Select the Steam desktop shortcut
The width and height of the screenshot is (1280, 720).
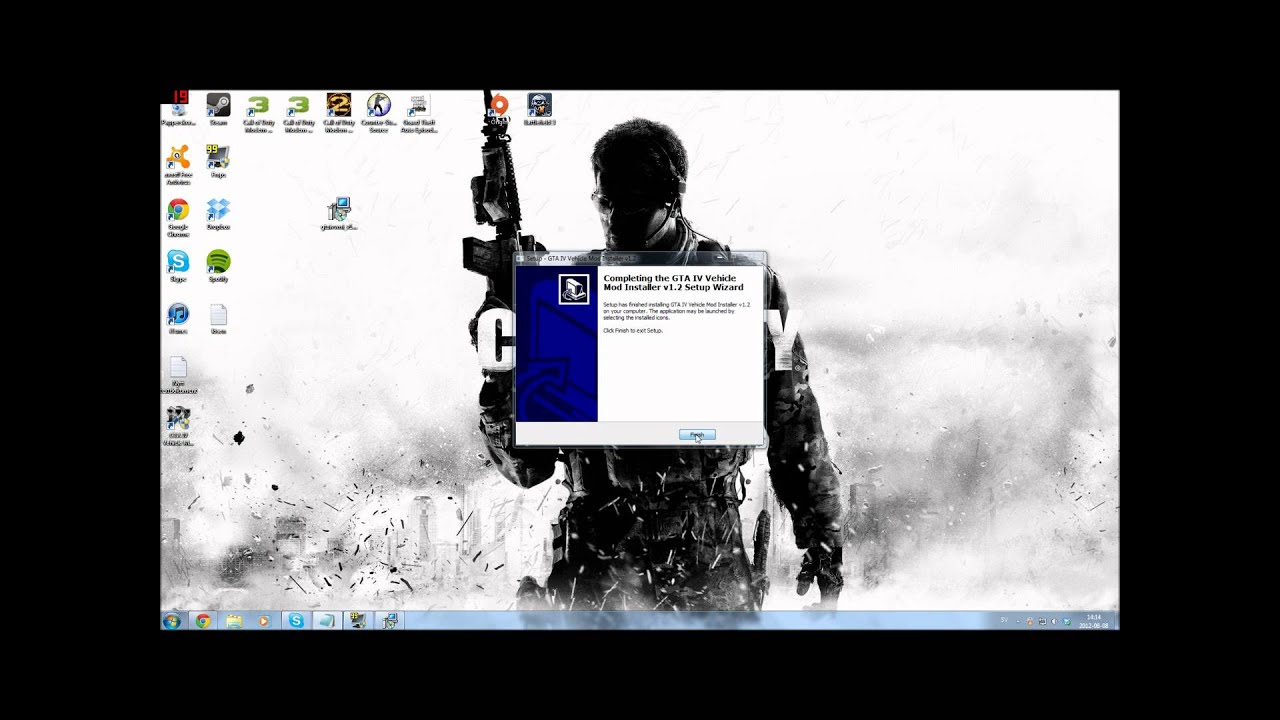(218, 110)
